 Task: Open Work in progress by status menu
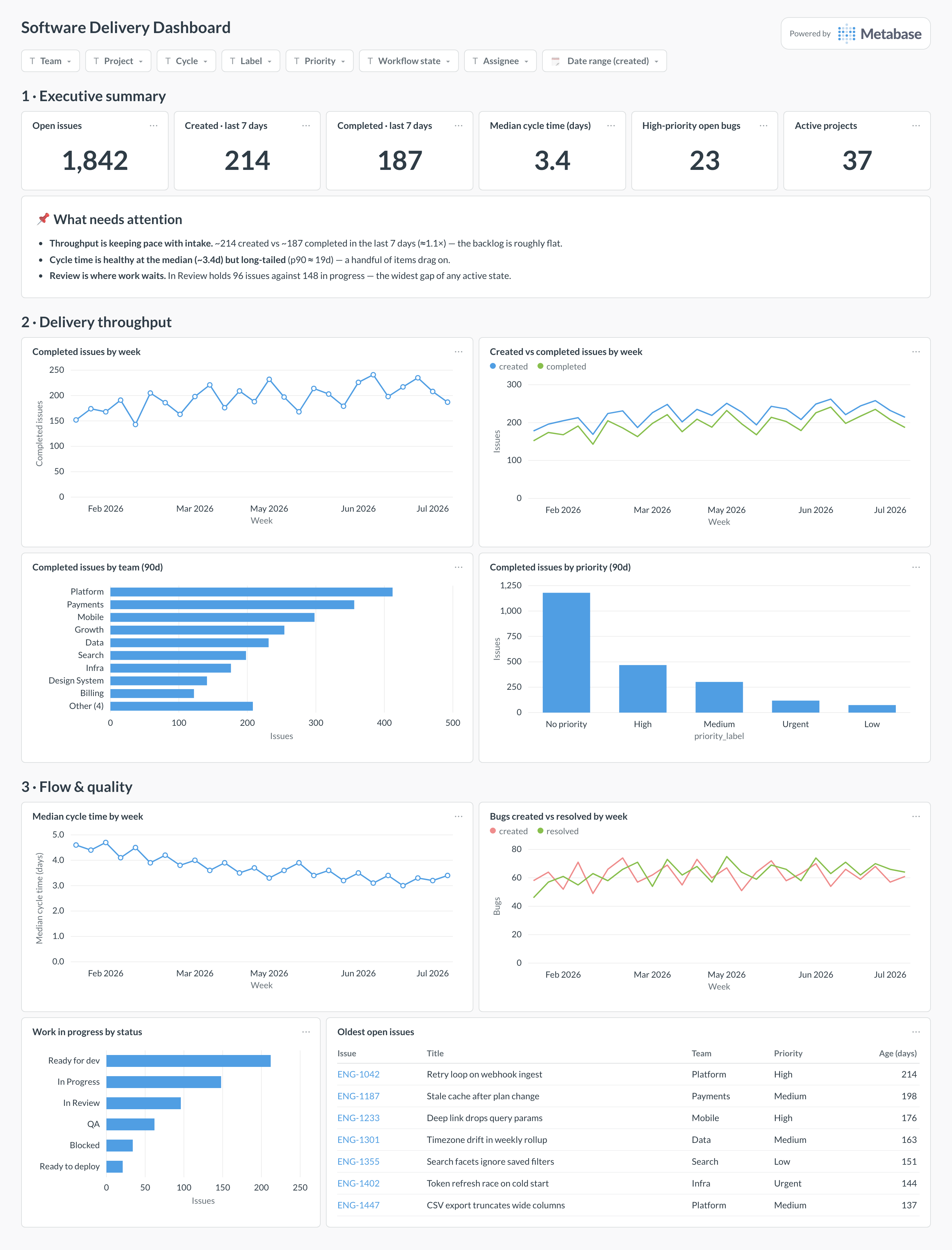pos(306,1032)
